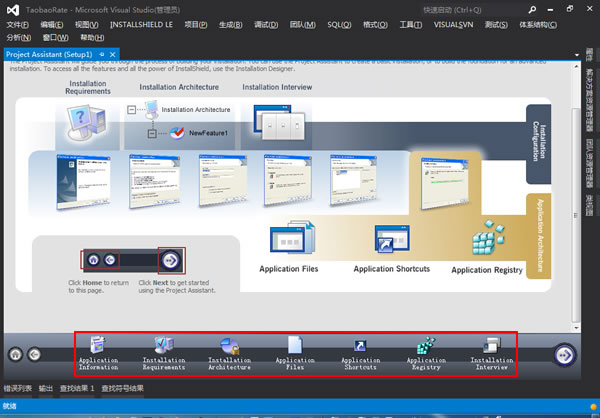The image size is (600, 418).
Task: Click the NewFeature1 checkmark icon
Action: click(177, 133)
